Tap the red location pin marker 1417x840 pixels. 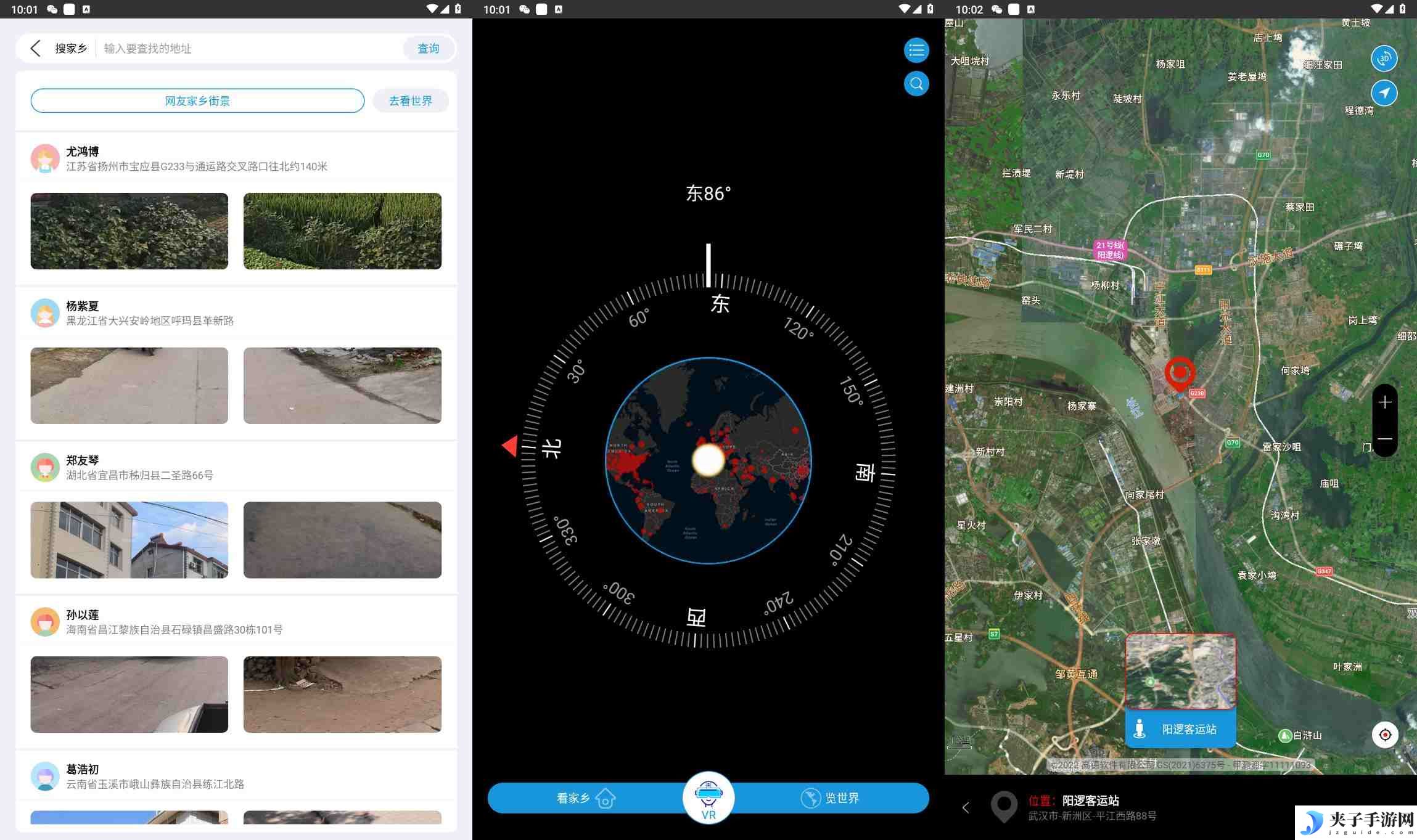click(x=1180, y=373)
